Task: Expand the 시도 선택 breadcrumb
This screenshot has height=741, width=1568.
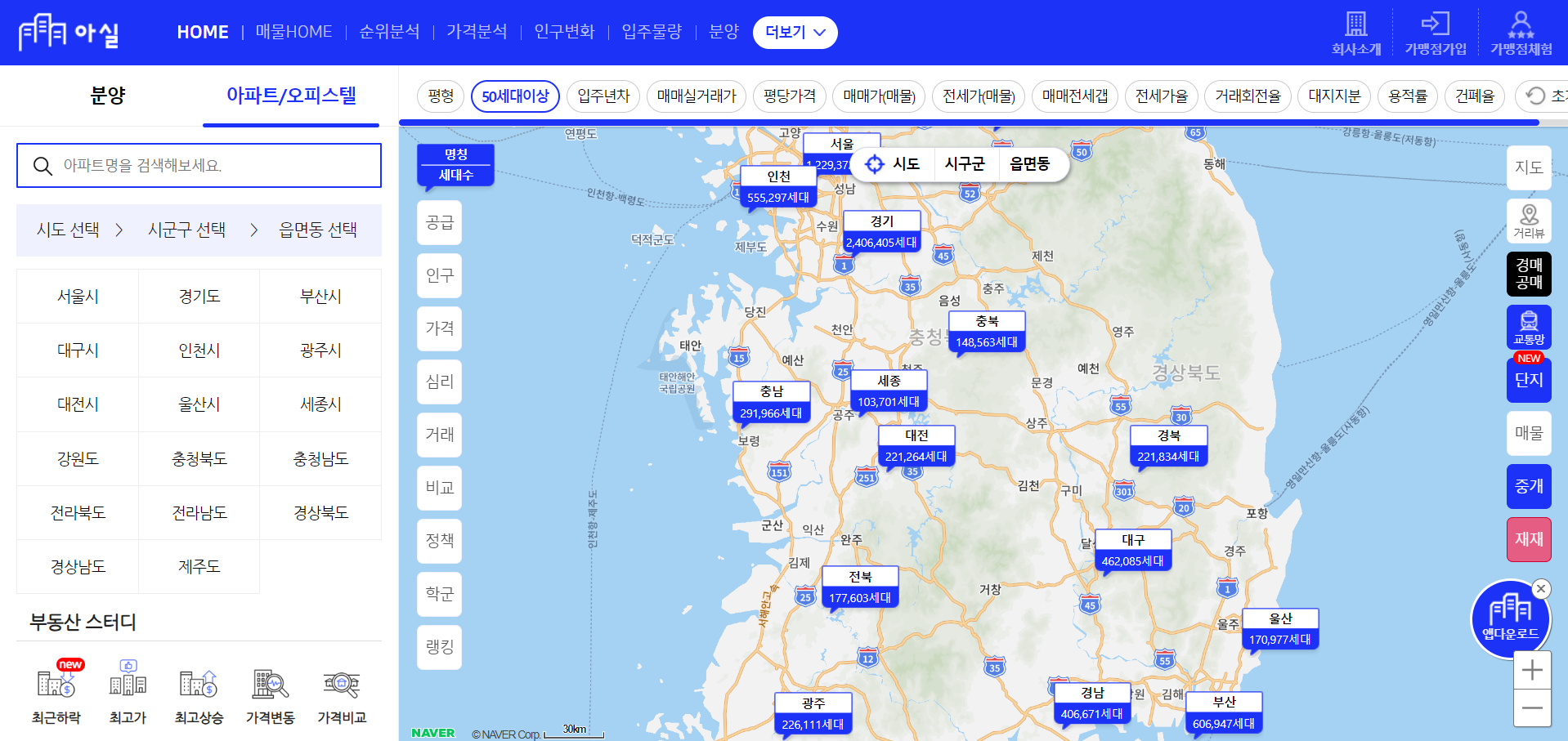Action: (70, 230)
